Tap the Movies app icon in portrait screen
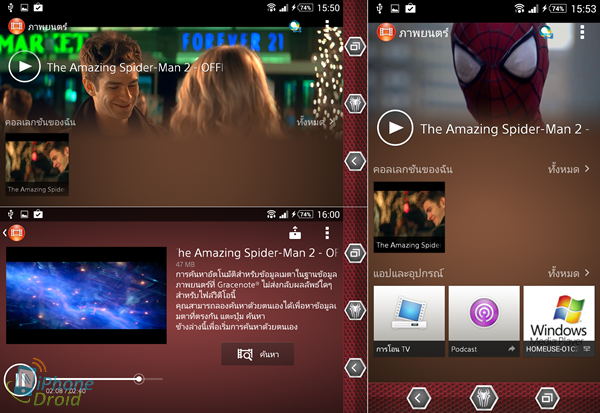Screen dimensions: 600x413 (386, 32)
